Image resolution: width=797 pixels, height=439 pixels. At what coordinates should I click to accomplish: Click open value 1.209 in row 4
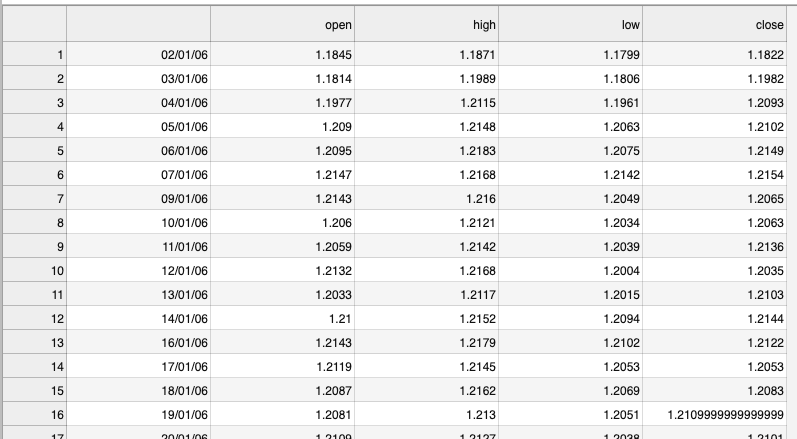283,127
